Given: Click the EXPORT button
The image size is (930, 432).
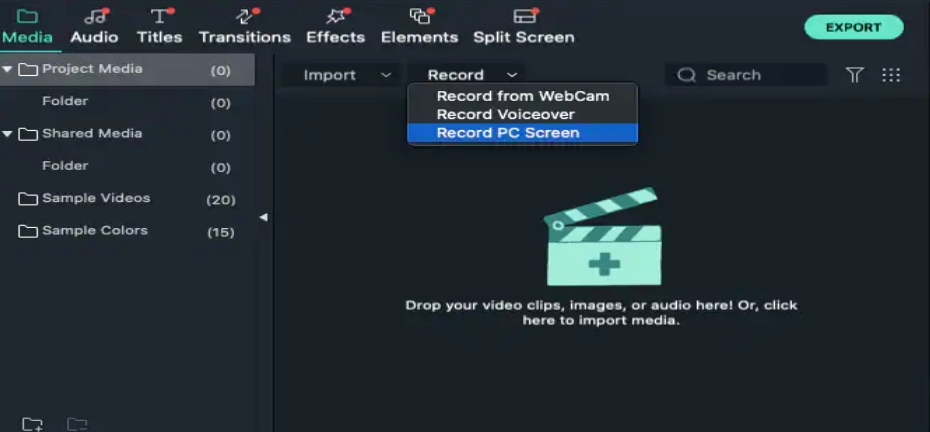Looking at the screenshot, I should click(853, 27).
